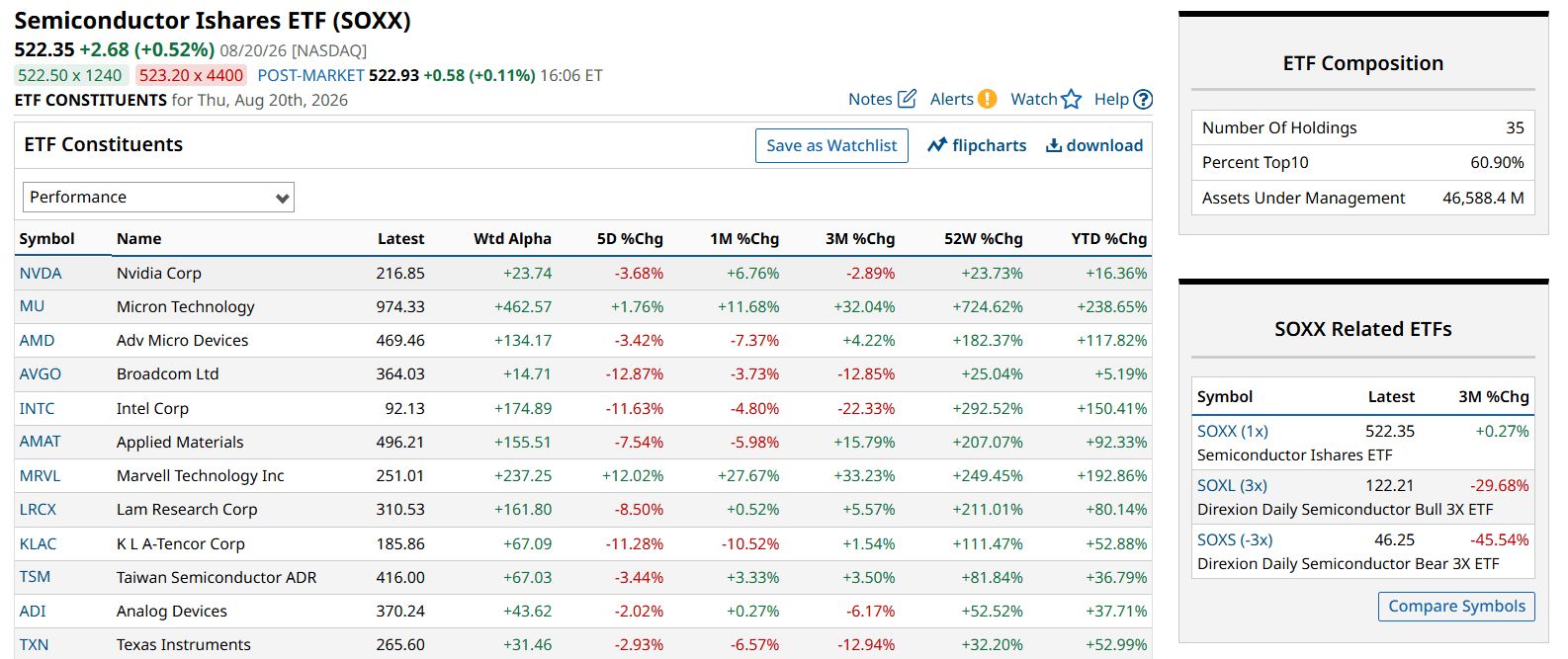
Task: Open the SOXL (3x) related ETF link
Action: coord(1232,485)
